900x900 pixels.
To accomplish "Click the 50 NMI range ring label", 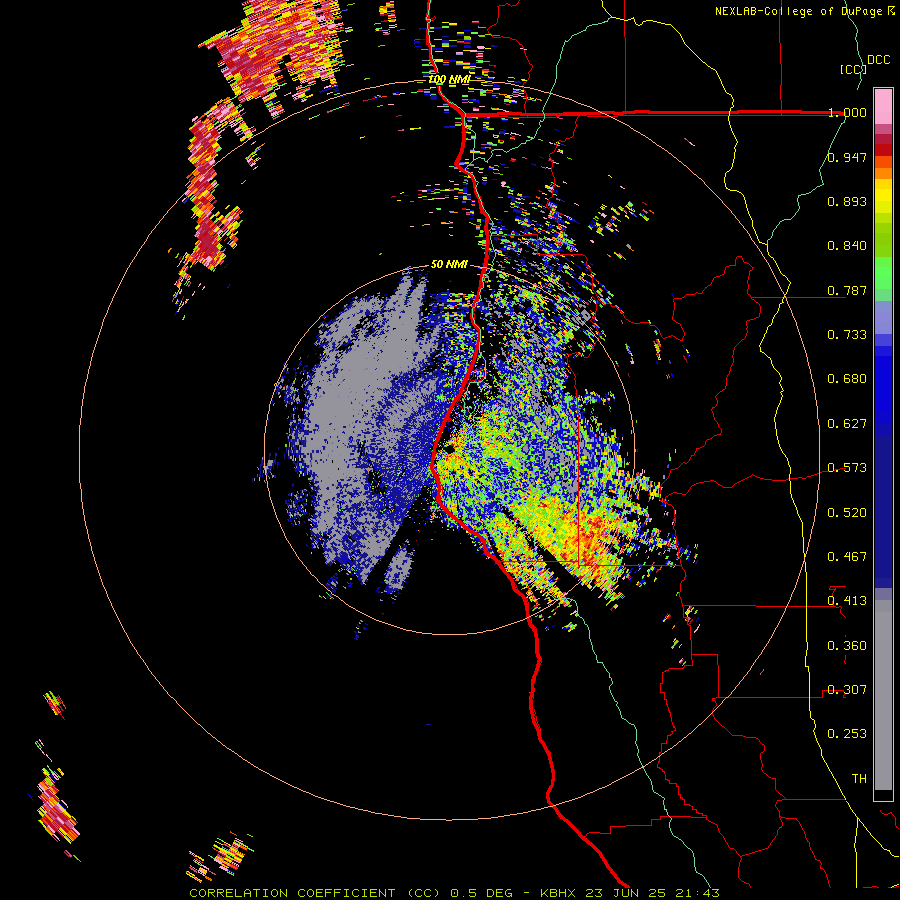I will click(449, 265).
